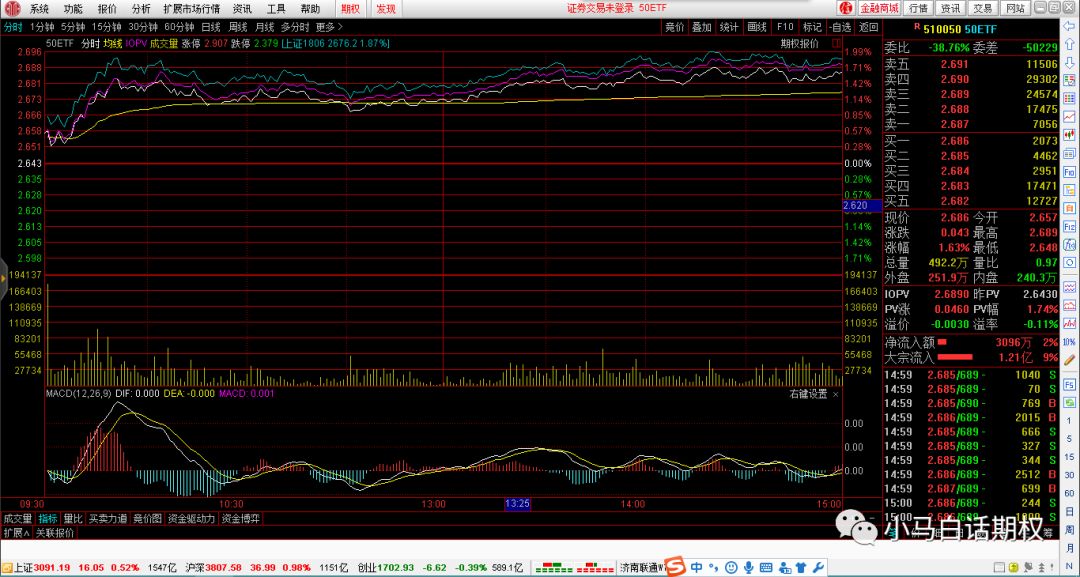1080x577 pixels.
Task: Click the 交易 button at top right
Action: pyautogui.click(x=982, y=8)
